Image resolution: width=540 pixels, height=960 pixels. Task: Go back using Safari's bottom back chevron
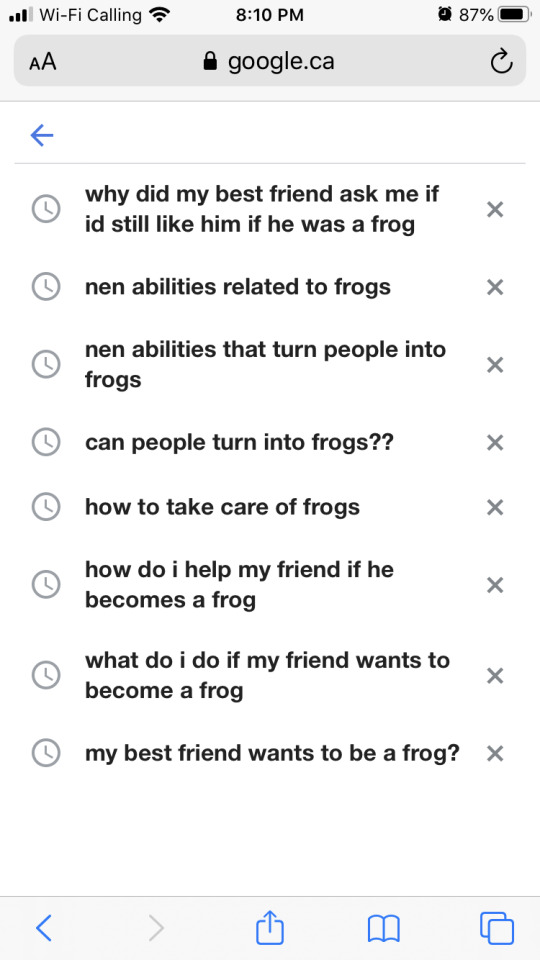pos(43,928)
